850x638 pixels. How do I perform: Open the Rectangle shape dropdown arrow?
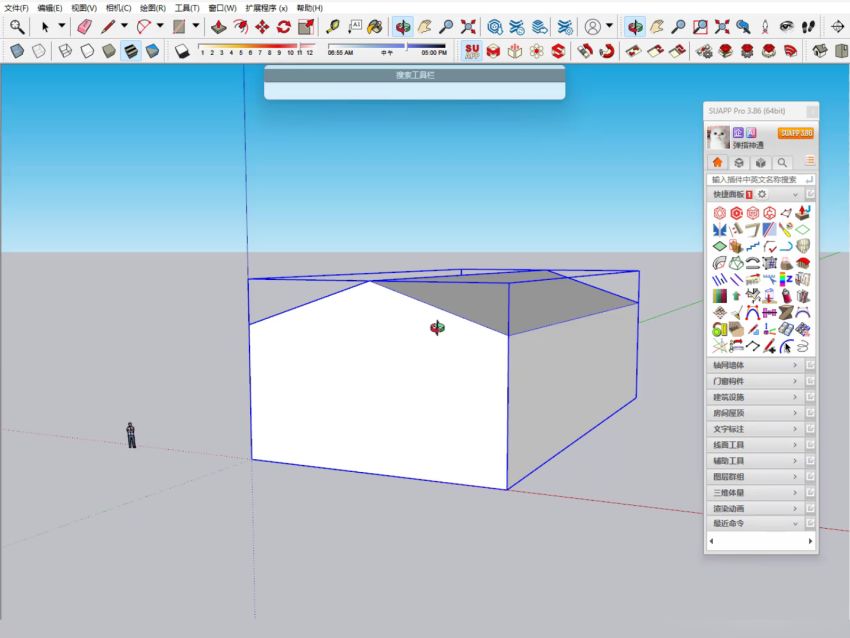[196, 26]
